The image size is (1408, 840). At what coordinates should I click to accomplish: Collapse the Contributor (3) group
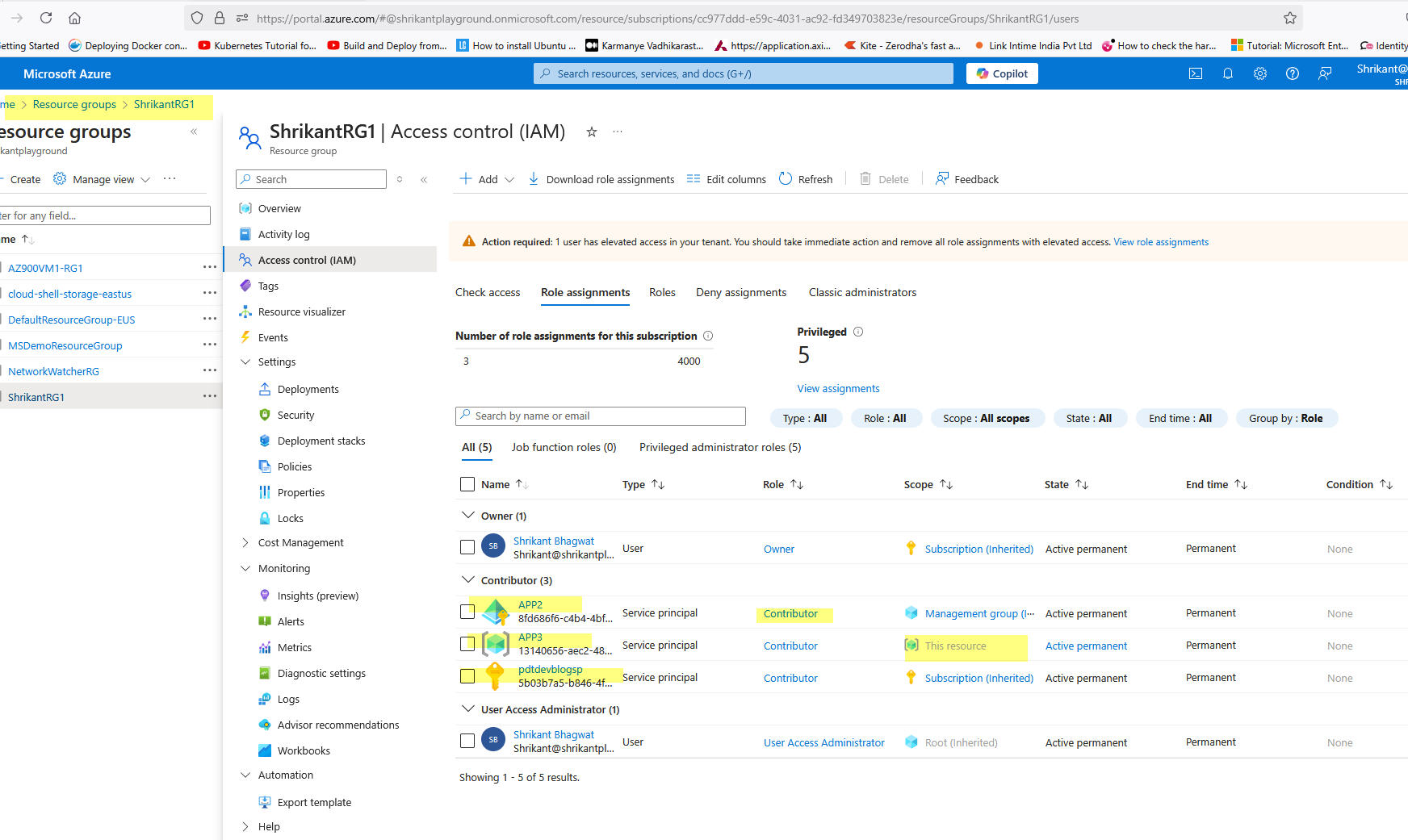click(x=467, y=579)
